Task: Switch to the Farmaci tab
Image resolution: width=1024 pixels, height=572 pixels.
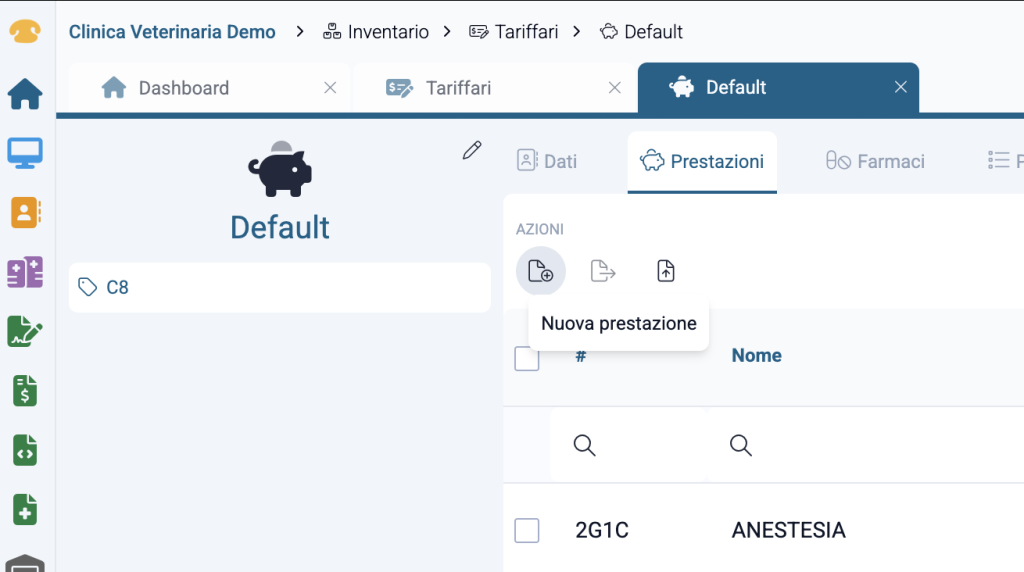Action: 875,161
